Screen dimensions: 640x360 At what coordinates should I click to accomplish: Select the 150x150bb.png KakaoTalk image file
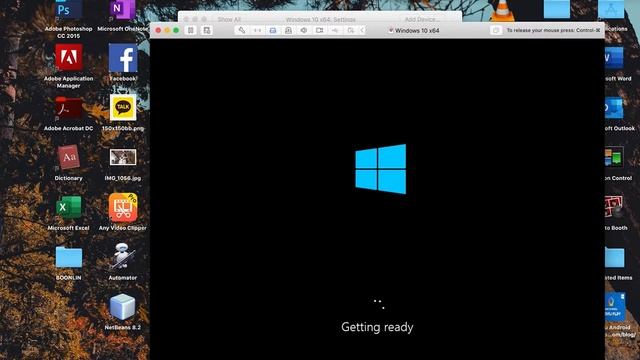(123, 107)
